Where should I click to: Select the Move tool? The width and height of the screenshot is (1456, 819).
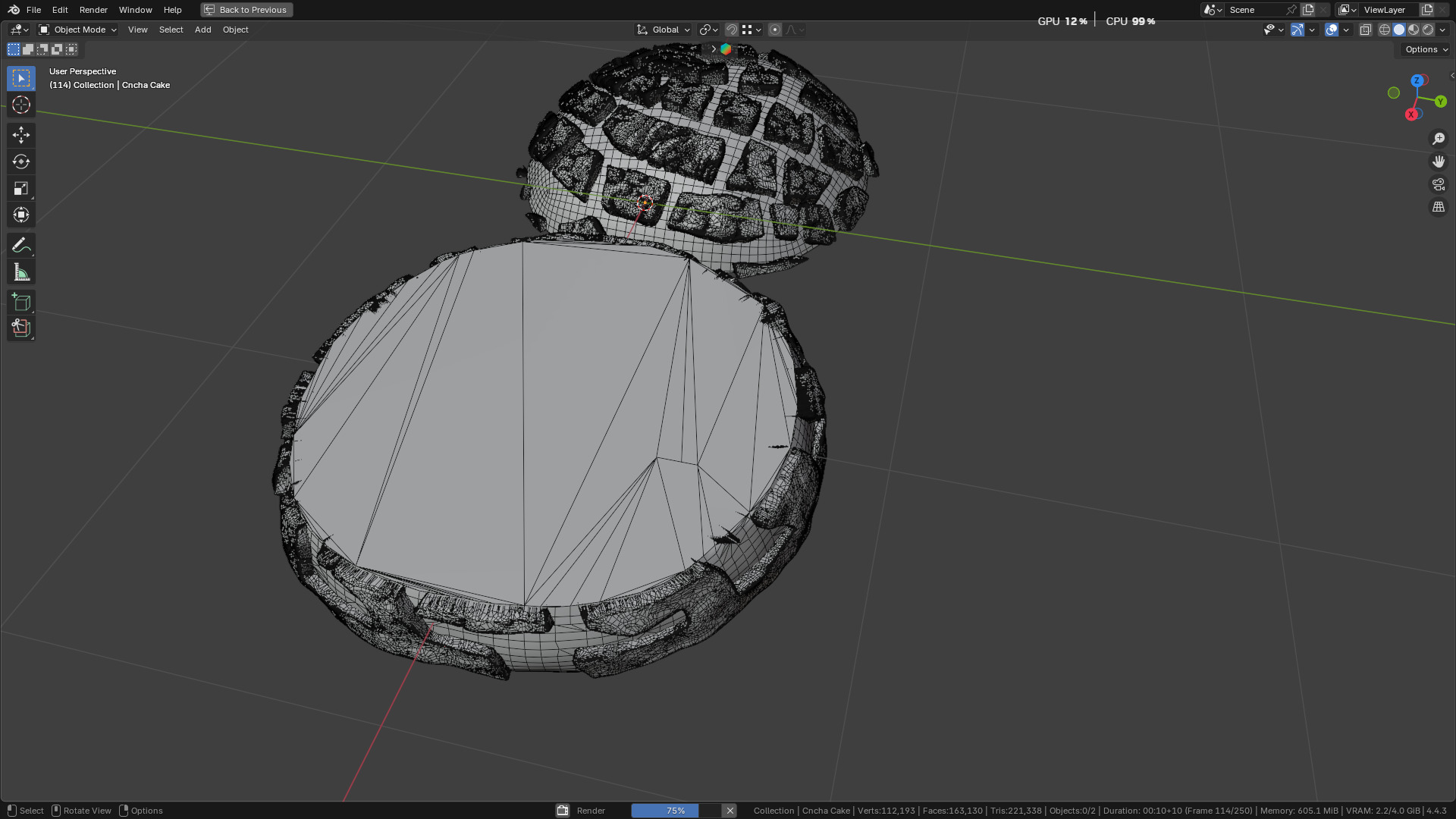tap(21, 135)
